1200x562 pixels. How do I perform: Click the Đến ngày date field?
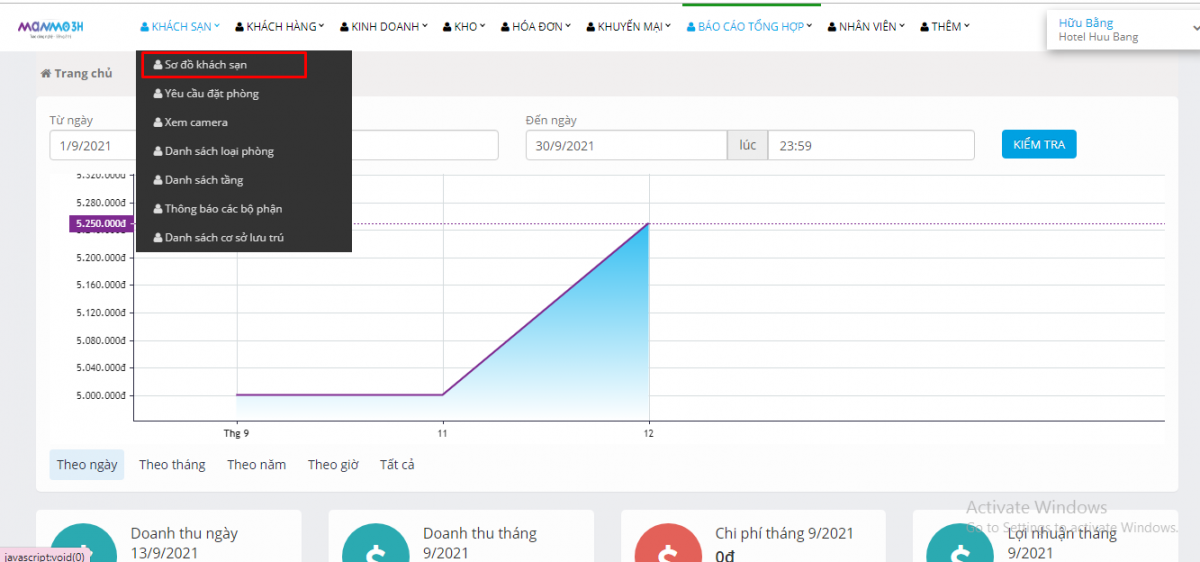(626, 146)
